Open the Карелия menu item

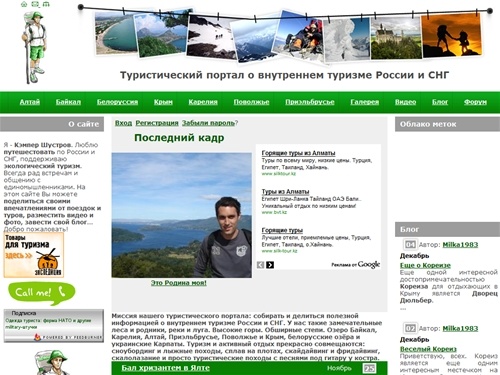click(203, 102)
